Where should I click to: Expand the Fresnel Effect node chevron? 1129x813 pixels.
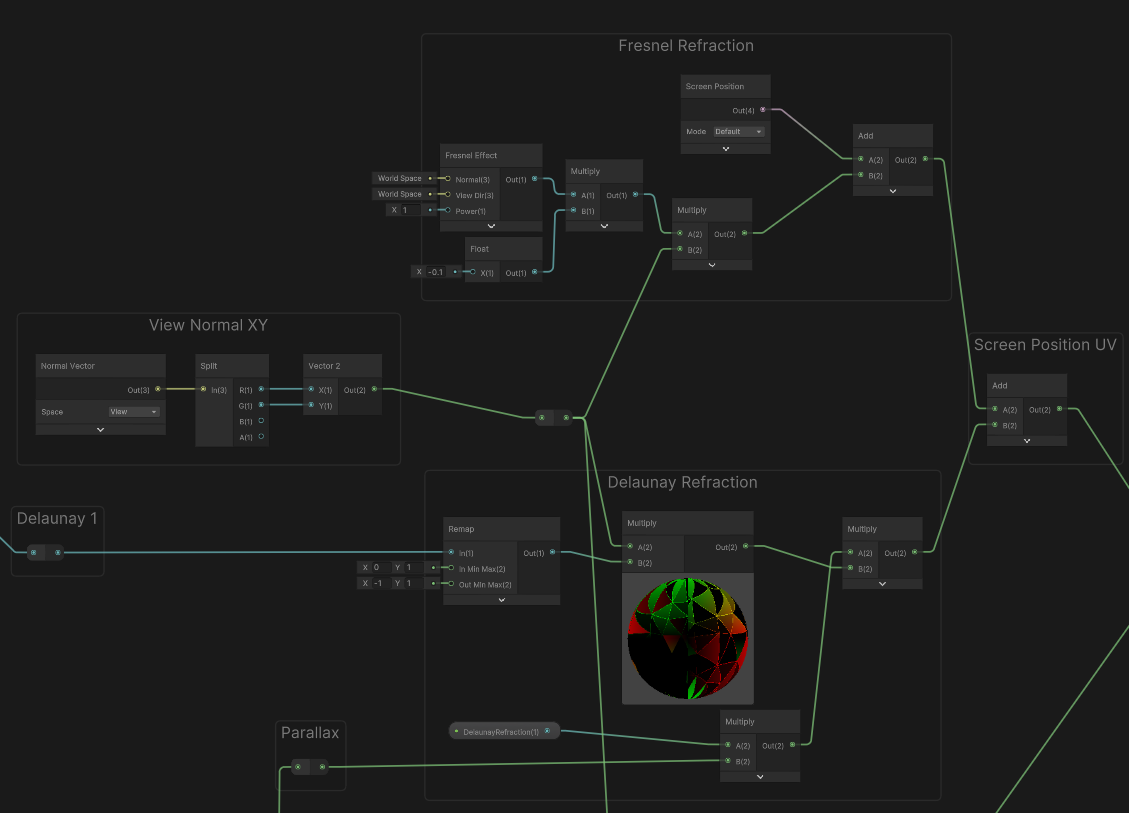[491, 226]
